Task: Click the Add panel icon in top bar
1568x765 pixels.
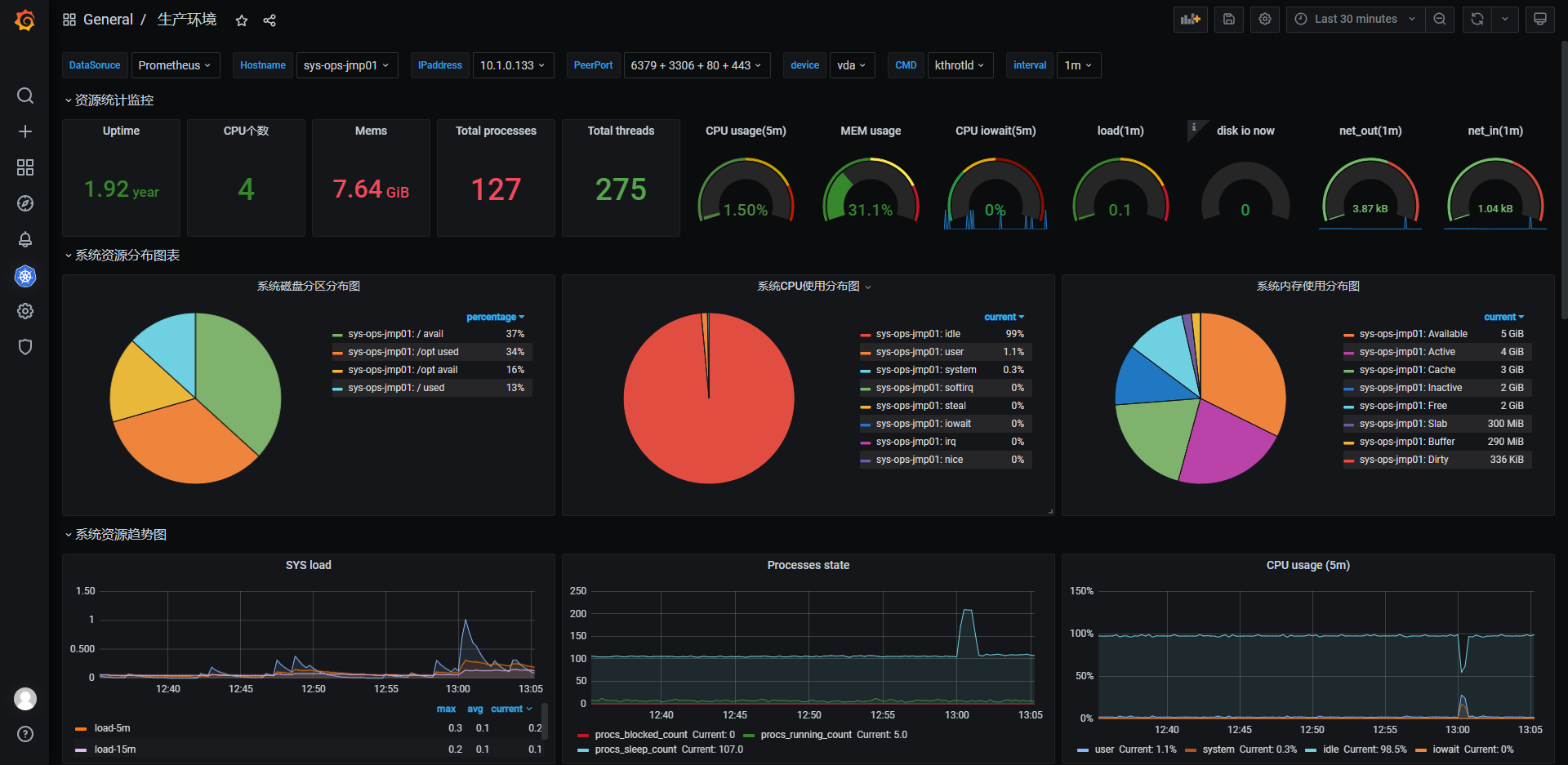Action: pyautogui.click(x=1191, y=20)
